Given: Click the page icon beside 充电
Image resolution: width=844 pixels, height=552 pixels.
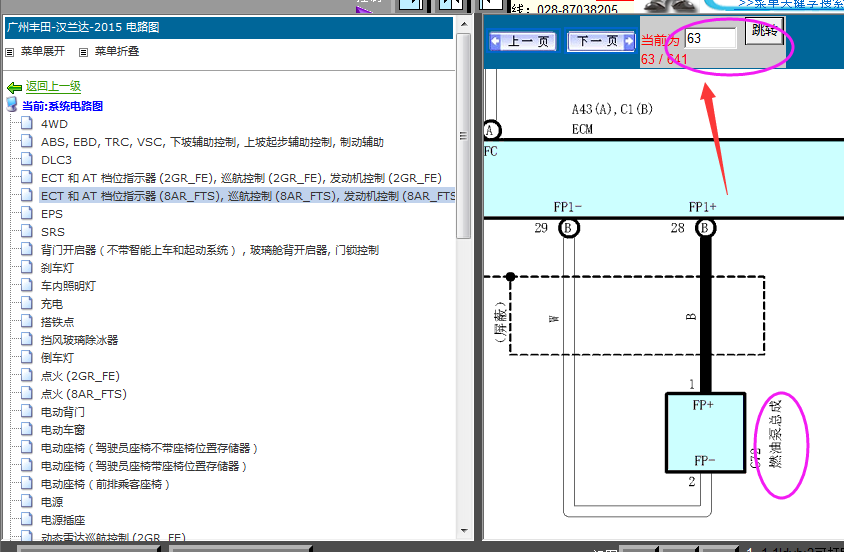Looking at the screenshot, I should (27, 304).
